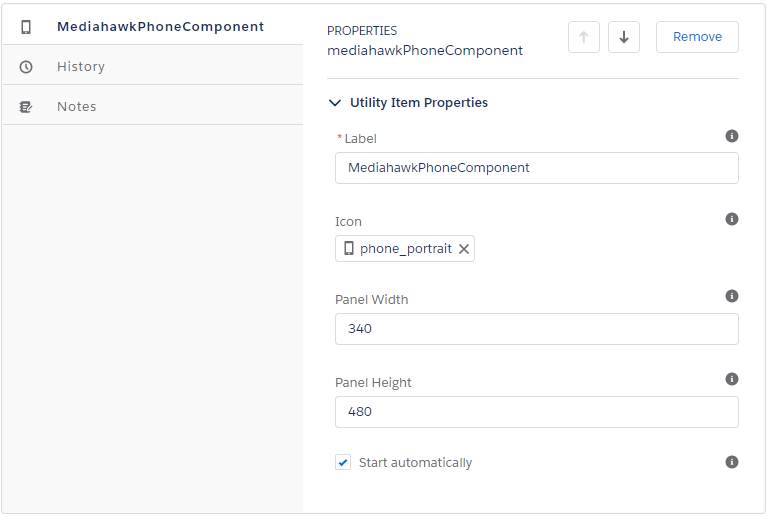The image size is (769, 517).
Task: Click the Utility Item Properties heading text
Action: click(x=419, y=103)
